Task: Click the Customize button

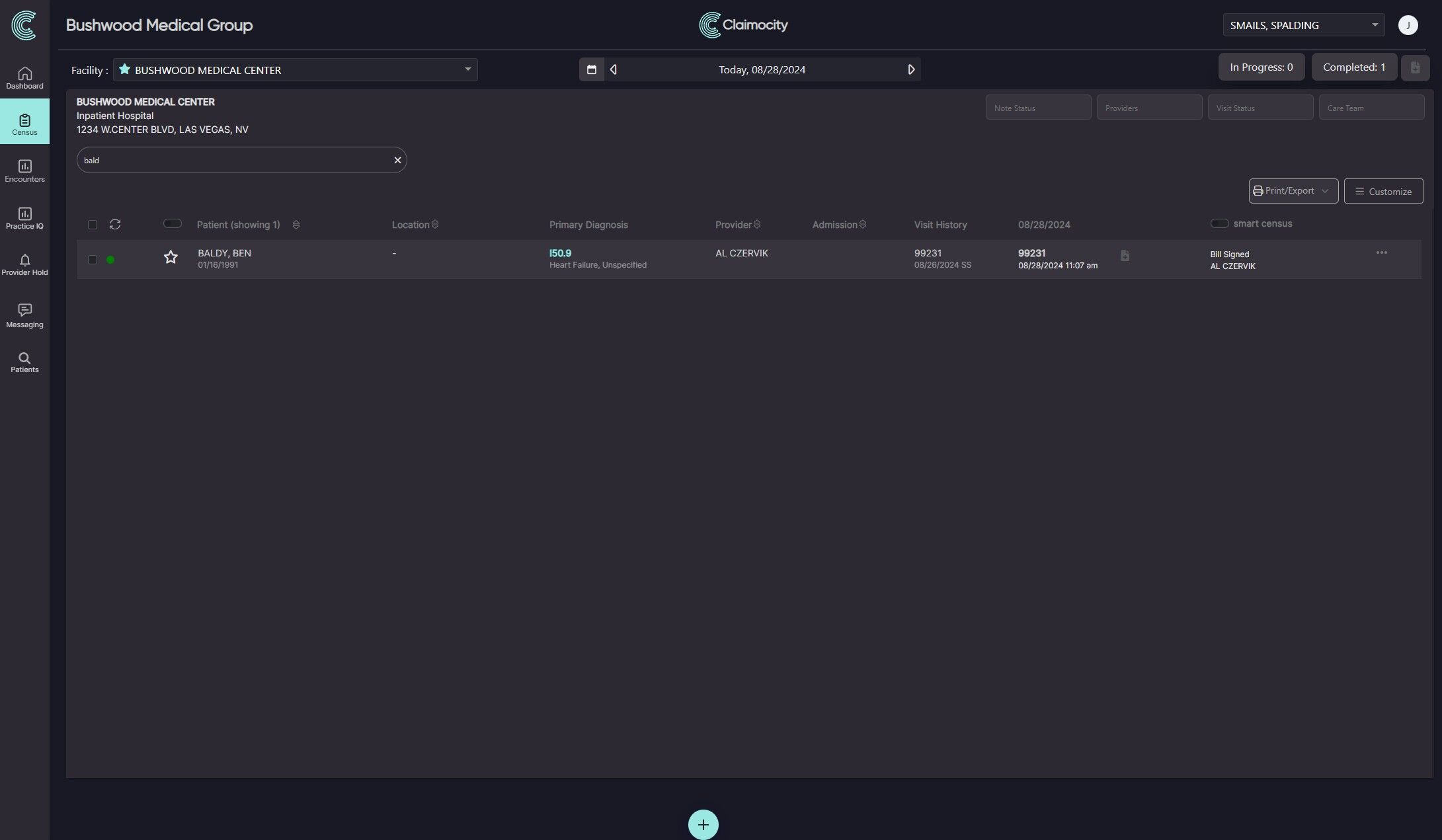Action: (x=1383, y=191)
